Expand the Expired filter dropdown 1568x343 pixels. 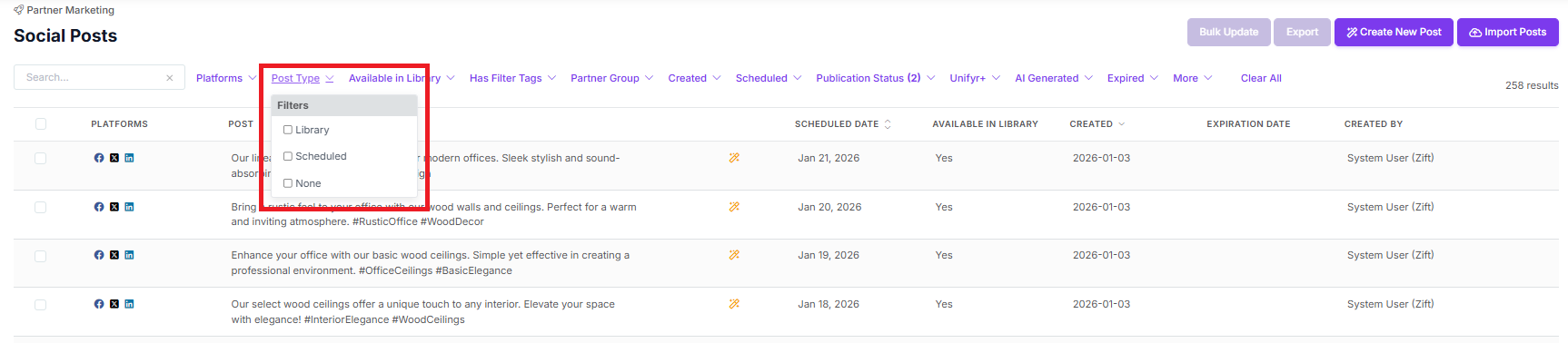(1133, 78)
